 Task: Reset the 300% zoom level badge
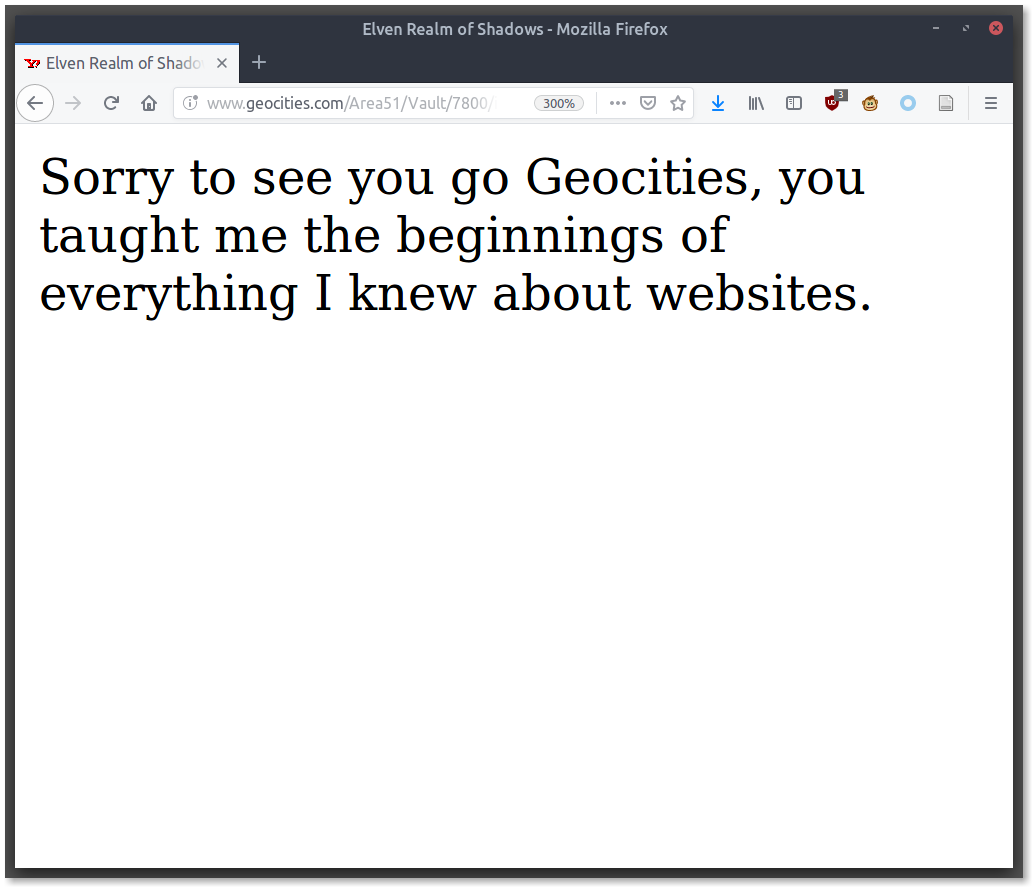click(x=558, y=103)
